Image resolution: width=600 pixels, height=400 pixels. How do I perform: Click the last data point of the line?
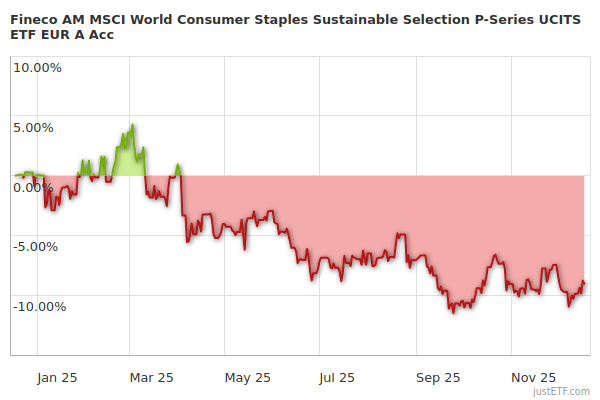(x=584, y=284)
